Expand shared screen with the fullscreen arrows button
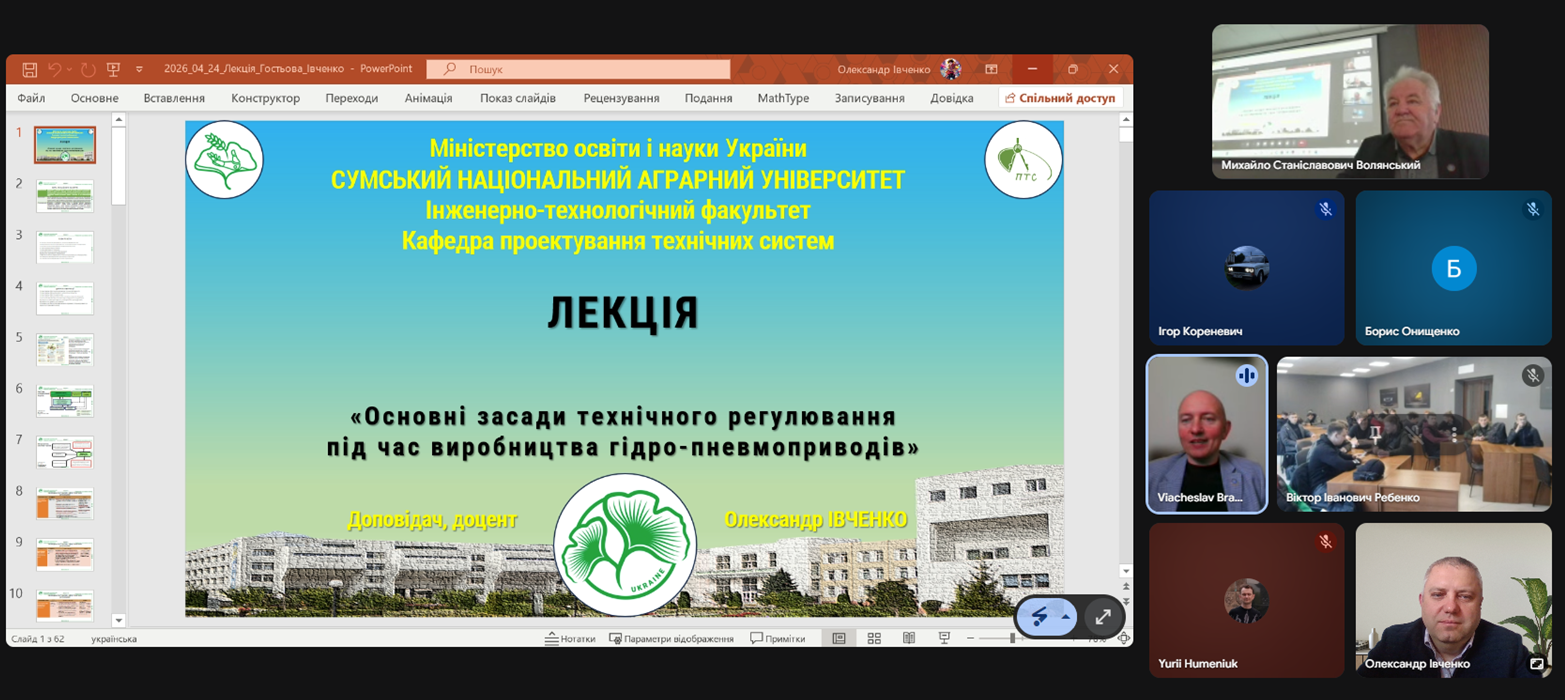 pos(1103,617)
